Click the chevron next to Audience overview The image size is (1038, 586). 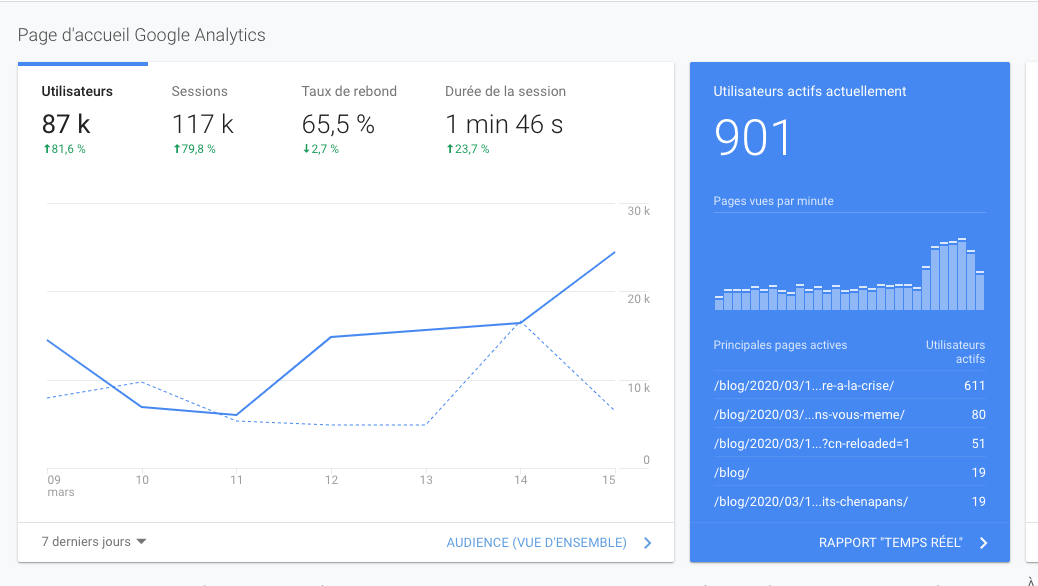pyautogui.click(x=647, y=543)
